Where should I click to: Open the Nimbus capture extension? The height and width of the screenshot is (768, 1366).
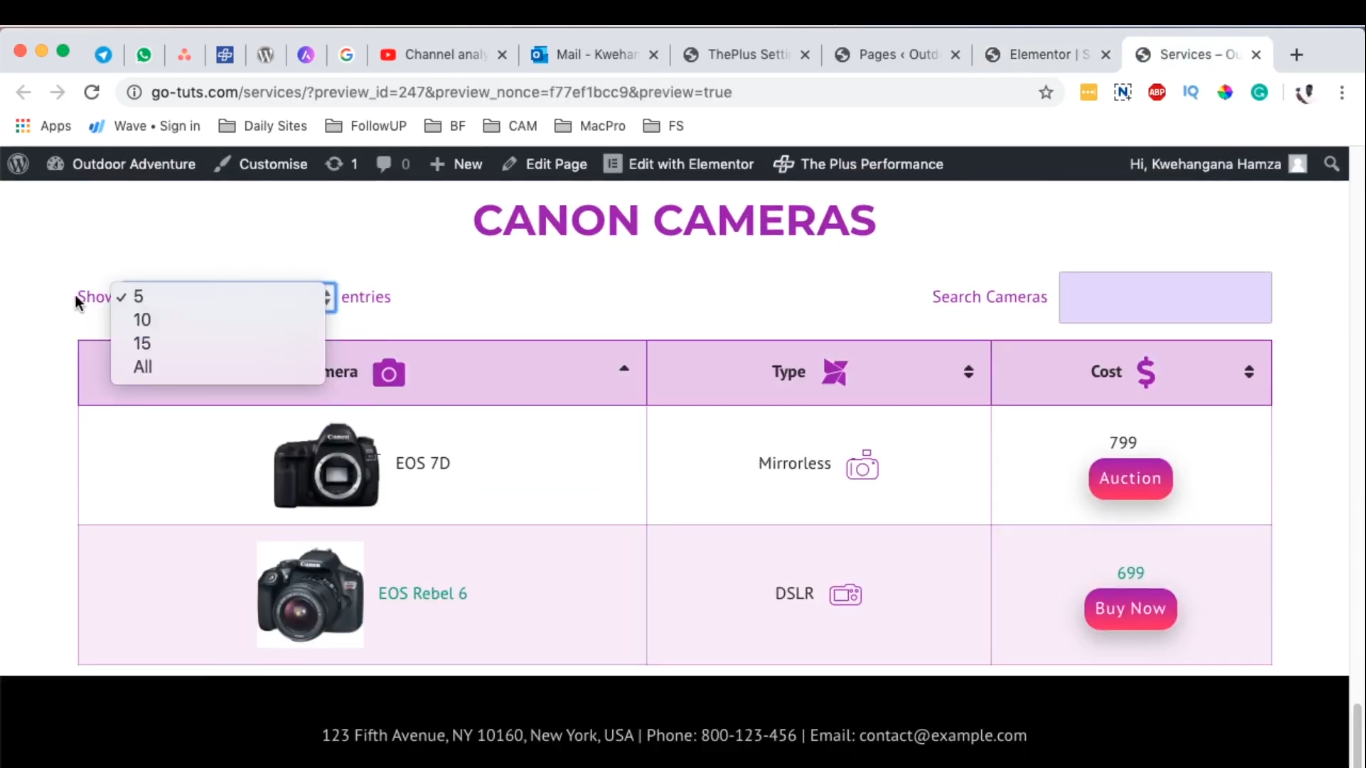[1123, 92]
